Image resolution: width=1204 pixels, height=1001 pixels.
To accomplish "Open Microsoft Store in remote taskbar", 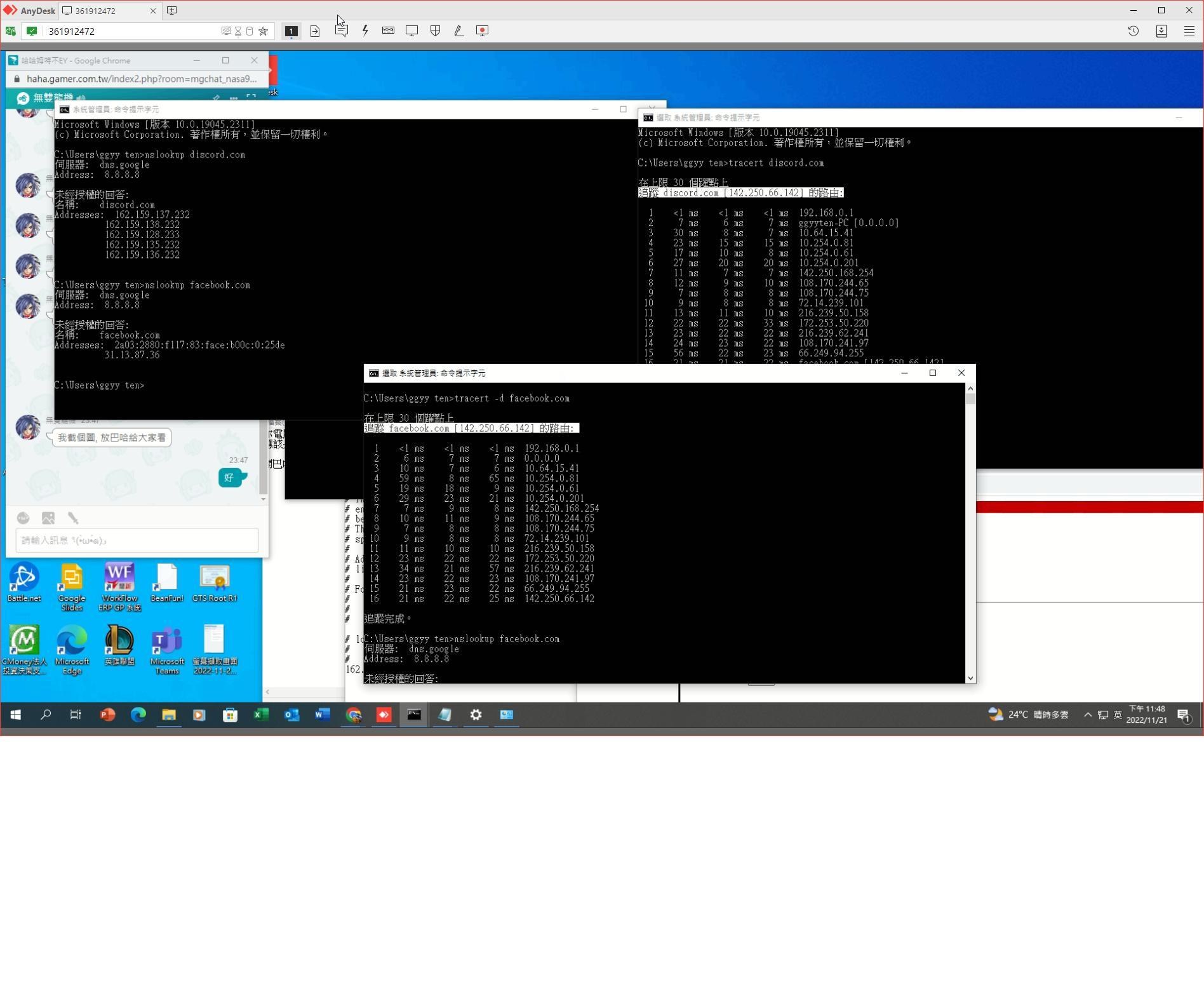I will (x=230, y=715).
